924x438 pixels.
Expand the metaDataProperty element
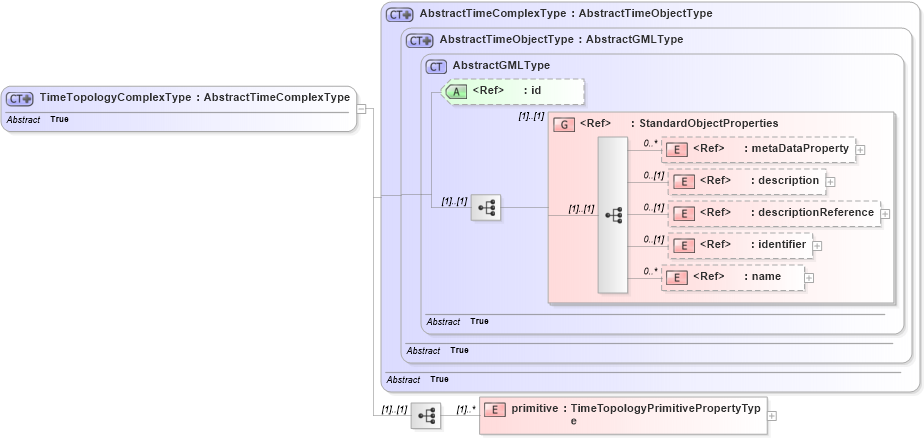click(x=860, y=150)
